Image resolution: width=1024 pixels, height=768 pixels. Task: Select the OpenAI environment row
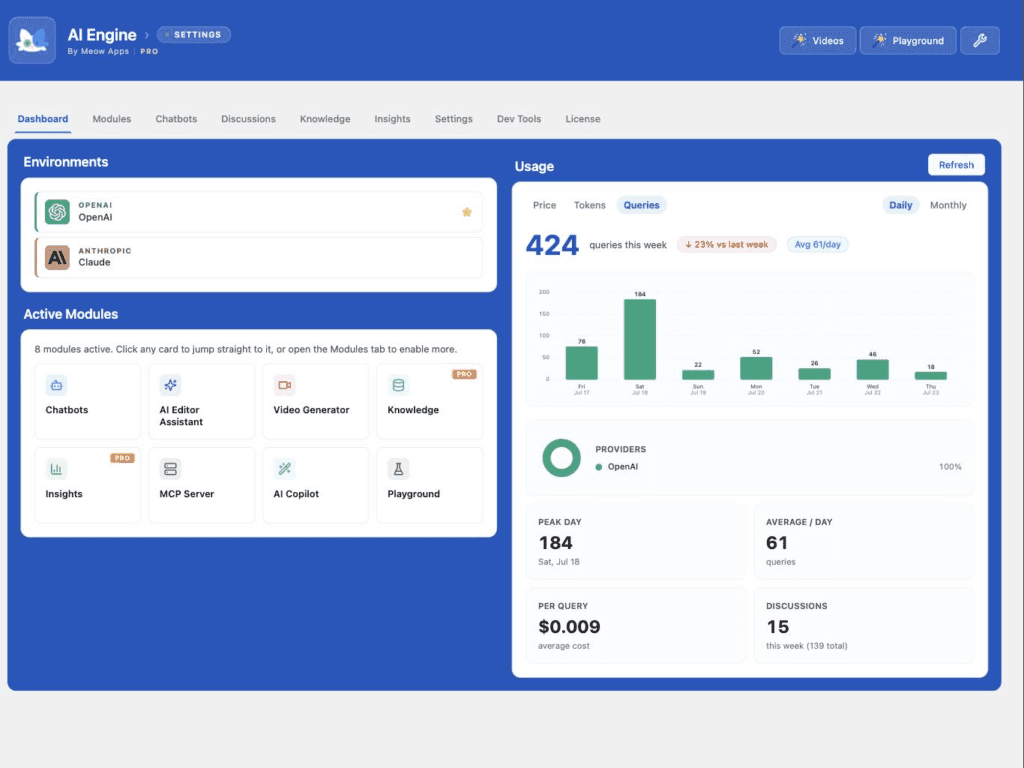[259, 212]
